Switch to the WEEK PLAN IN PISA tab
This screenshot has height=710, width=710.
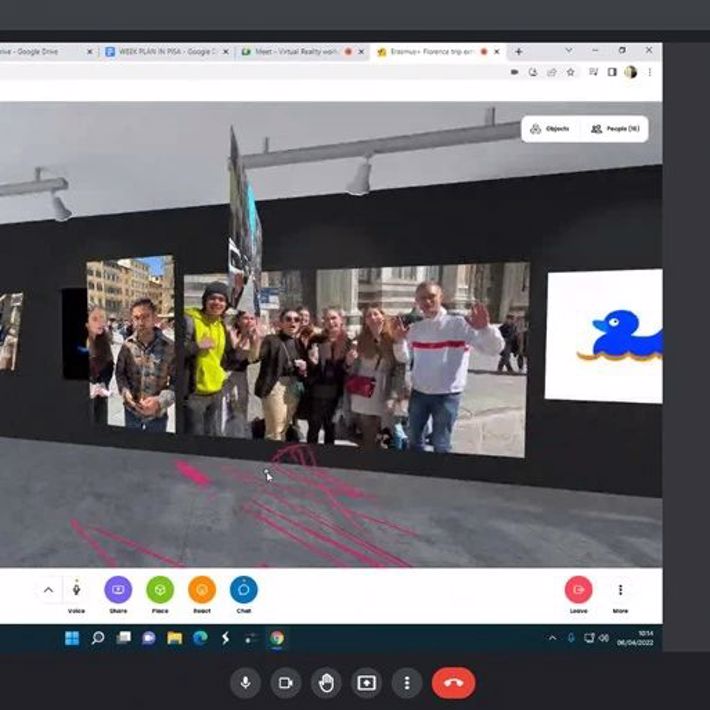pyautogui.click(x=165, y=51)
